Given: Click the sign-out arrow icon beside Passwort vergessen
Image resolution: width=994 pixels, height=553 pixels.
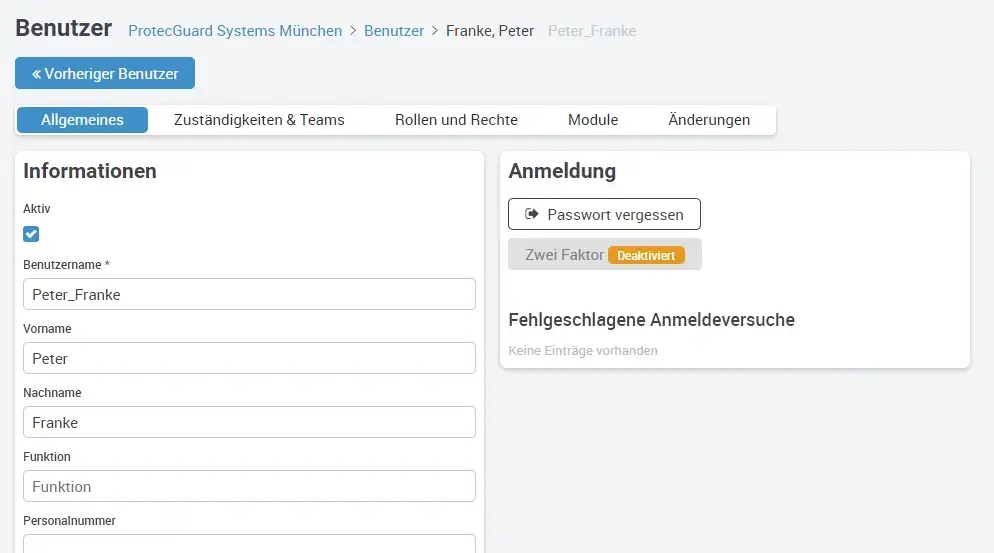Looking at the screenshot, I should tap(532, 214).
